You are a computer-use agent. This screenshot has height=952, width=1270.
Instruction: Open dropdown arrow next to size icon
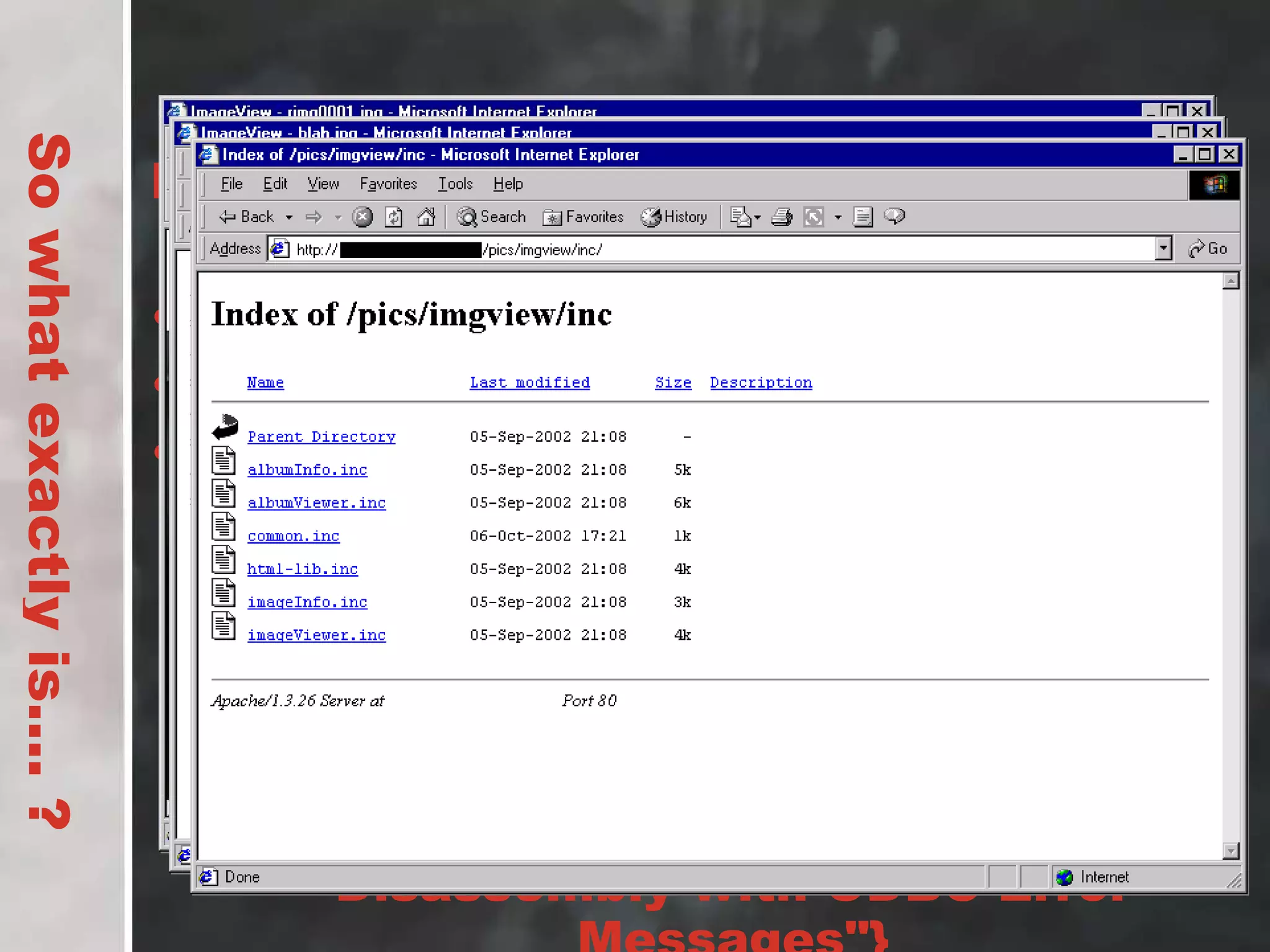[838, 218]
